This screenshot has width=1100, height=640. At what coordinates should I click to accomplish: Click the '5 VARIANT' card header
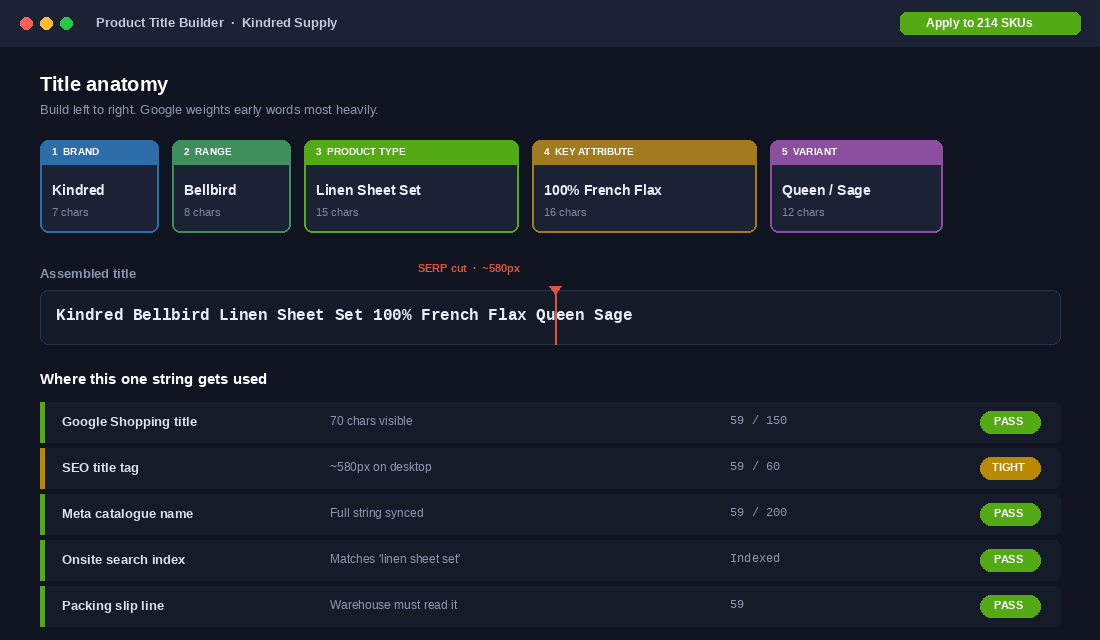(x=856, y=152)
